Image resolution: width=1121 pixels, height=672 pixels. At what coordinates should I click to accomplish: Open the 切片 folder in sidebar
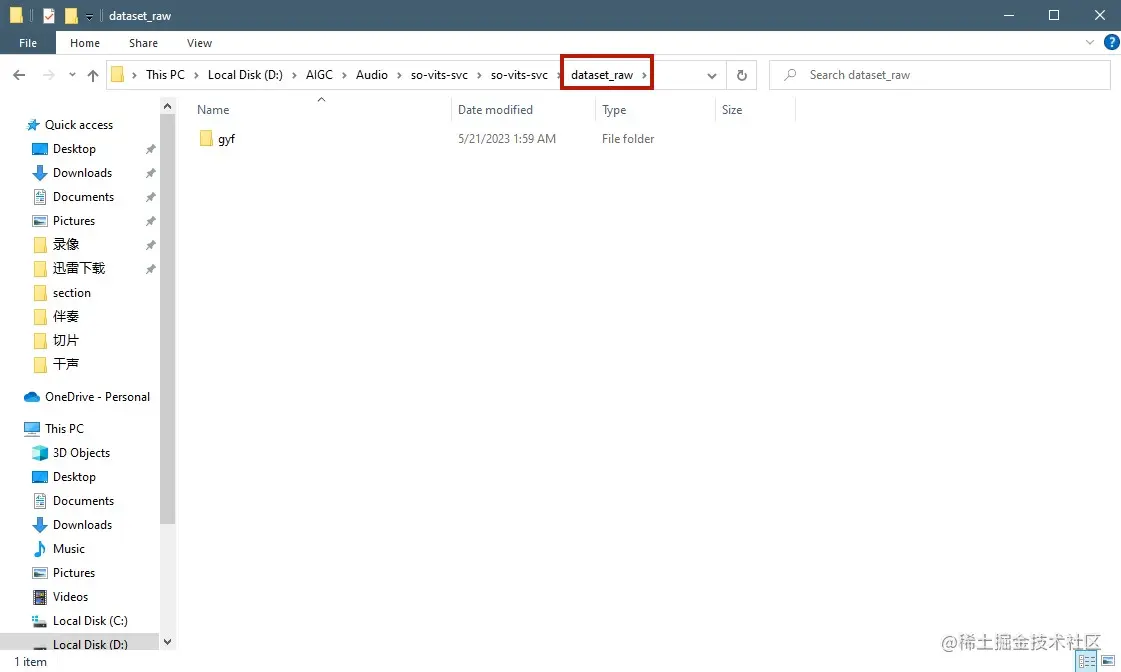pos(66,341)
